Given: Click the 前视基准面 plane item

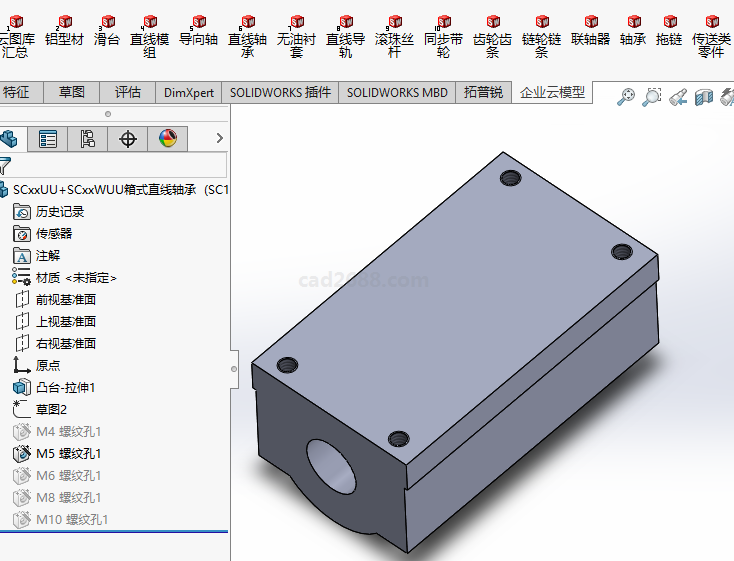Looking at the screenshot, I should point(65,299).
